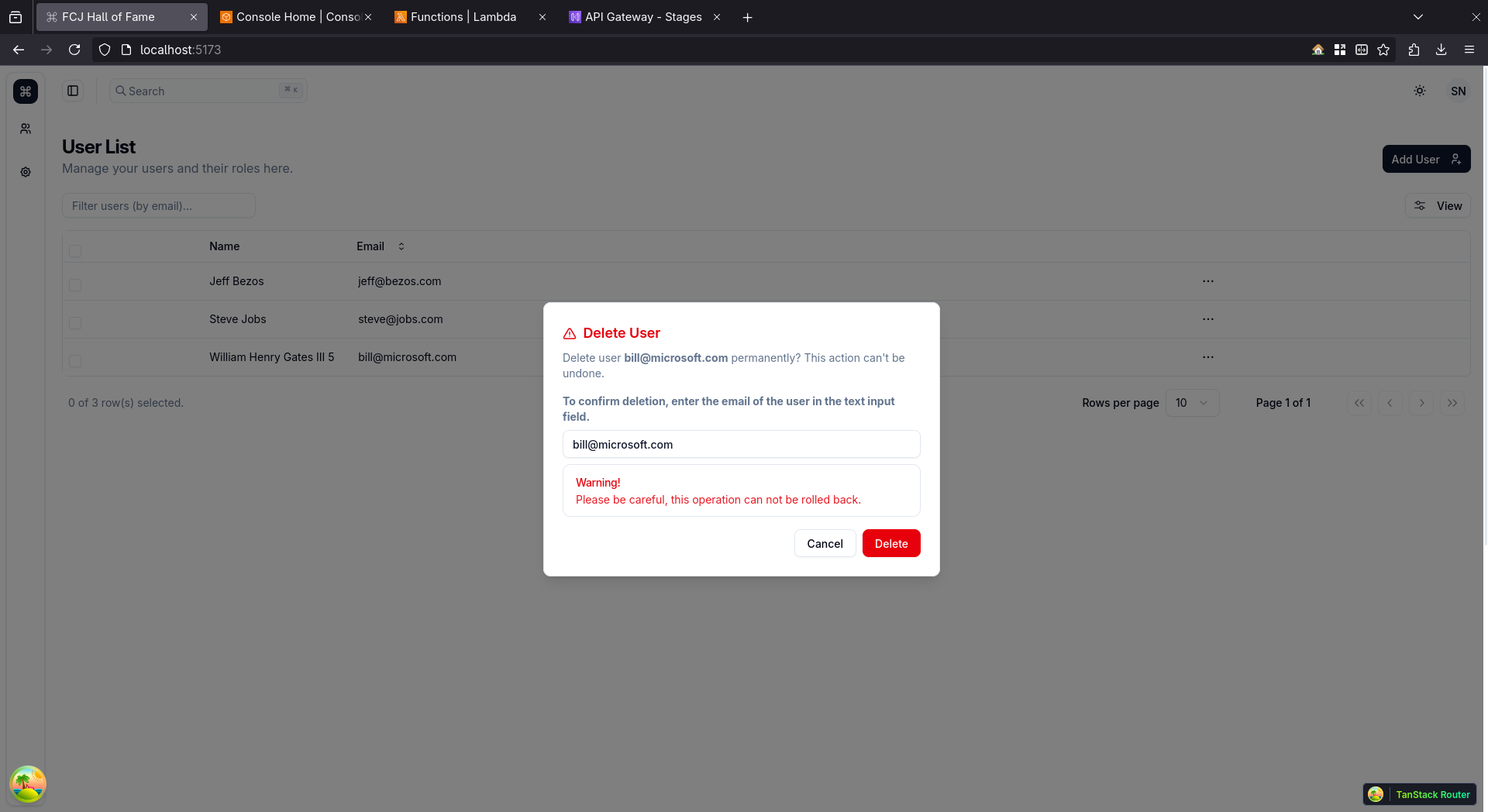Open browser downloads icon
The width and height of the screenshot is (1488, 812).
pos(1441,50)
